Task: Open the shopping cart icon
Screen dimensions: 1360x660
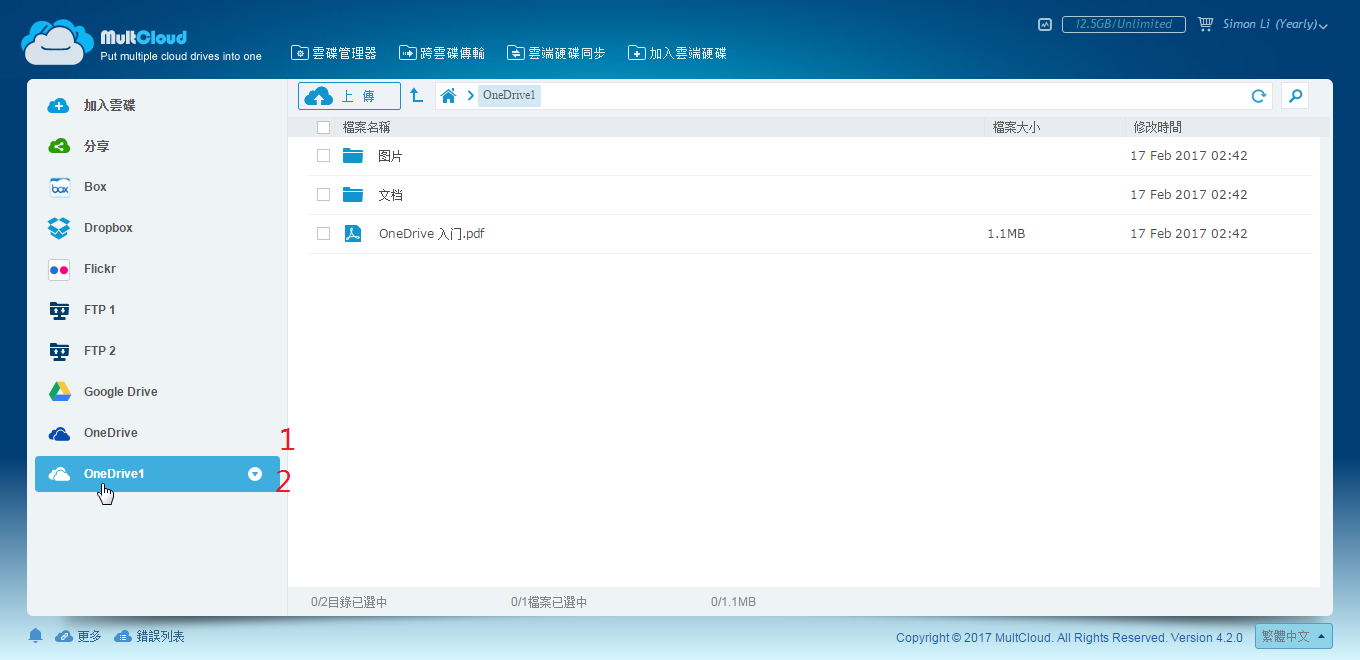Action: 1205,24
